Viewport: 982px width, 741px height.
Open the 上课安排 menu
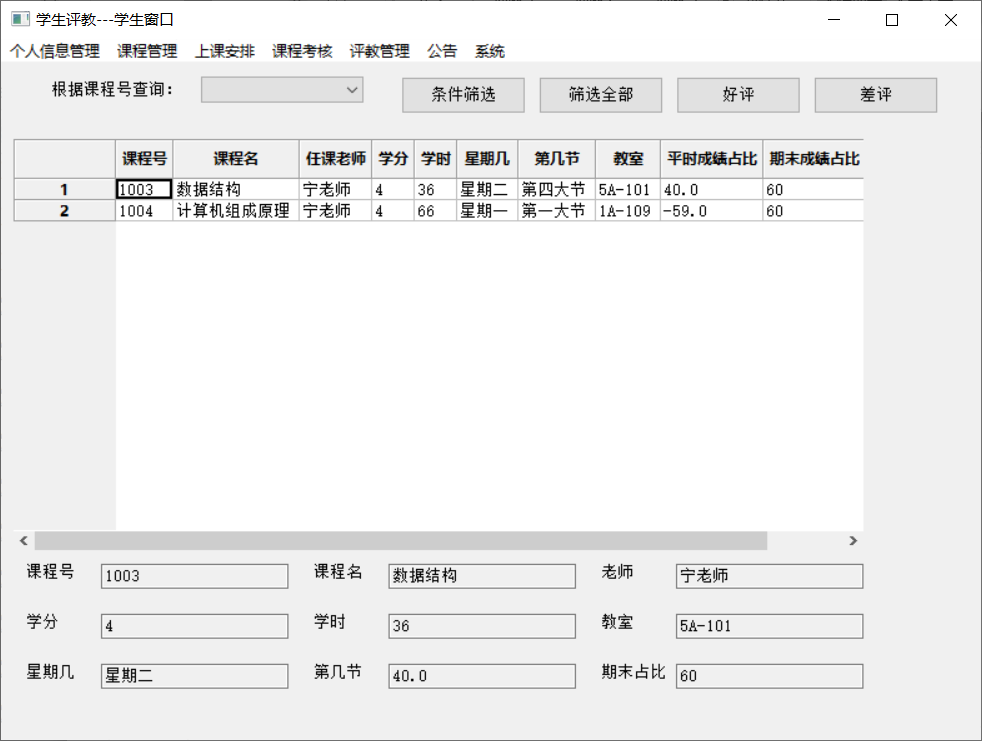(x=225, y=51)
